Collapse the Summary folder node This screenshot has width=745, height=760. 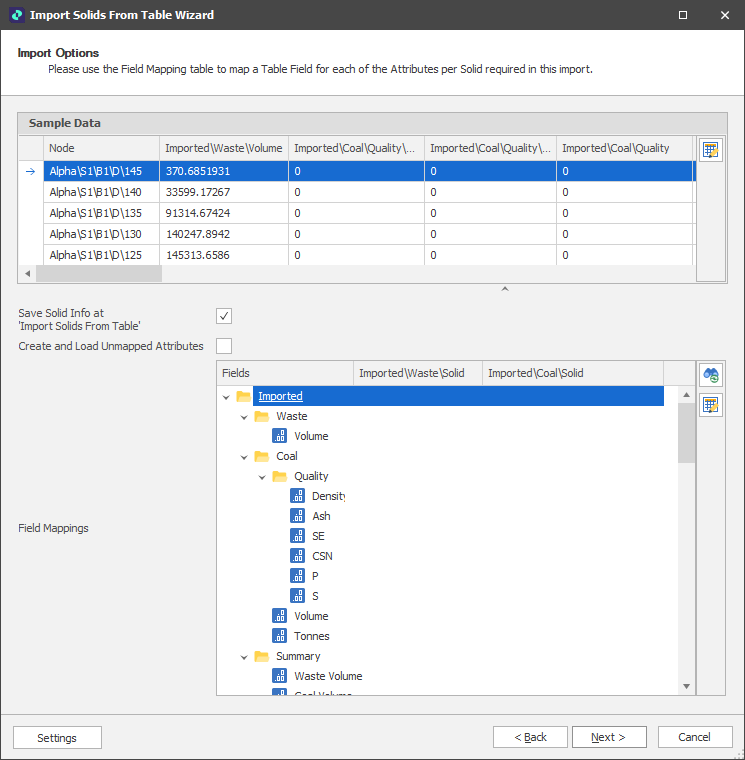244,657
